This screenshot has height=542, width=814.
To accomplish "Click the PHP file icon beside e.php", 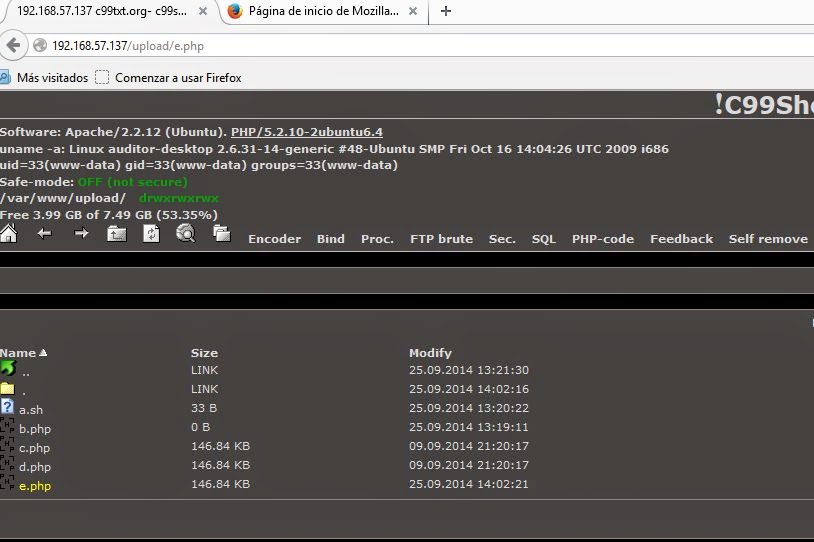I will pyautogui.click(x=7, y=483).
